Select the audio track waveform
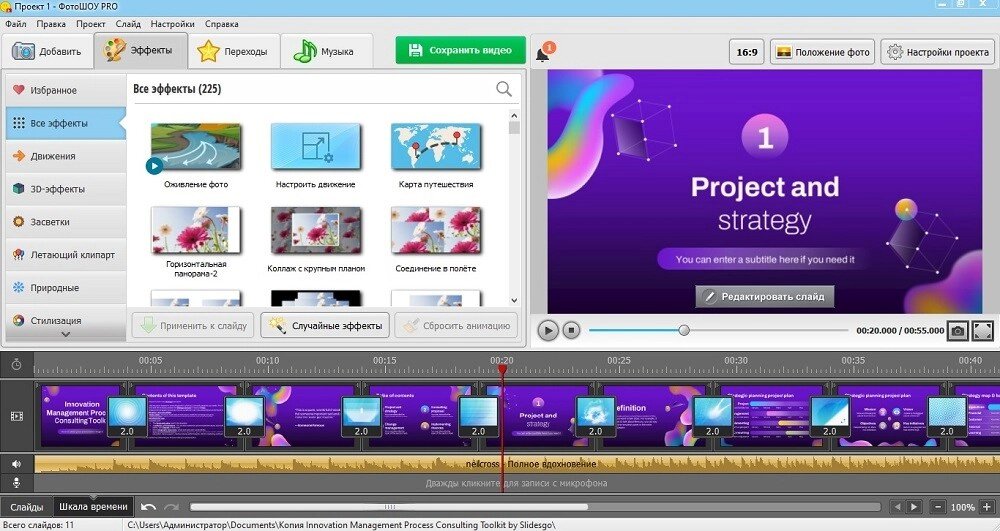 pos(517,464)
